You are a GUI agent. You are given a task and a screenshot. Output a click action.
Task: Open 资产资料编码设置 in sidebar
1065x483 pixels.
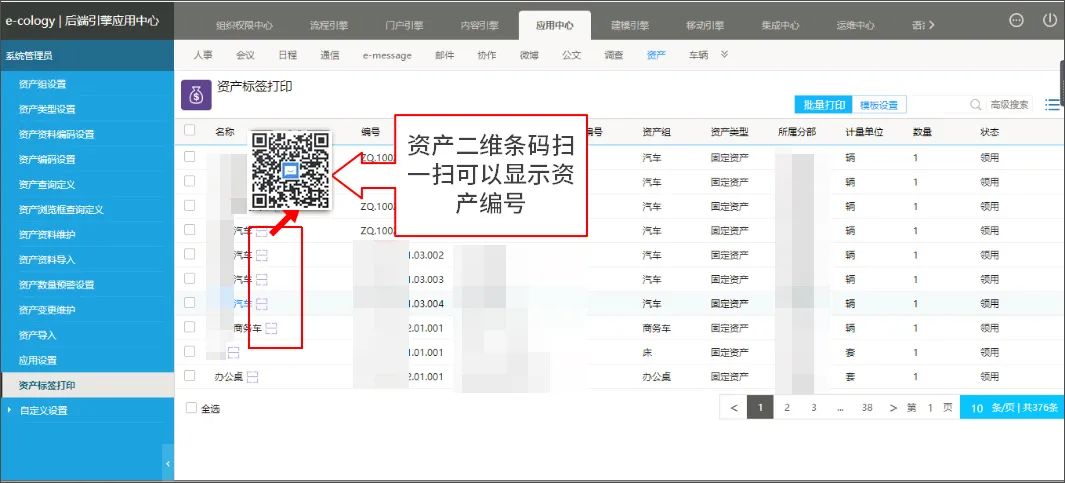tap(56, 135)
